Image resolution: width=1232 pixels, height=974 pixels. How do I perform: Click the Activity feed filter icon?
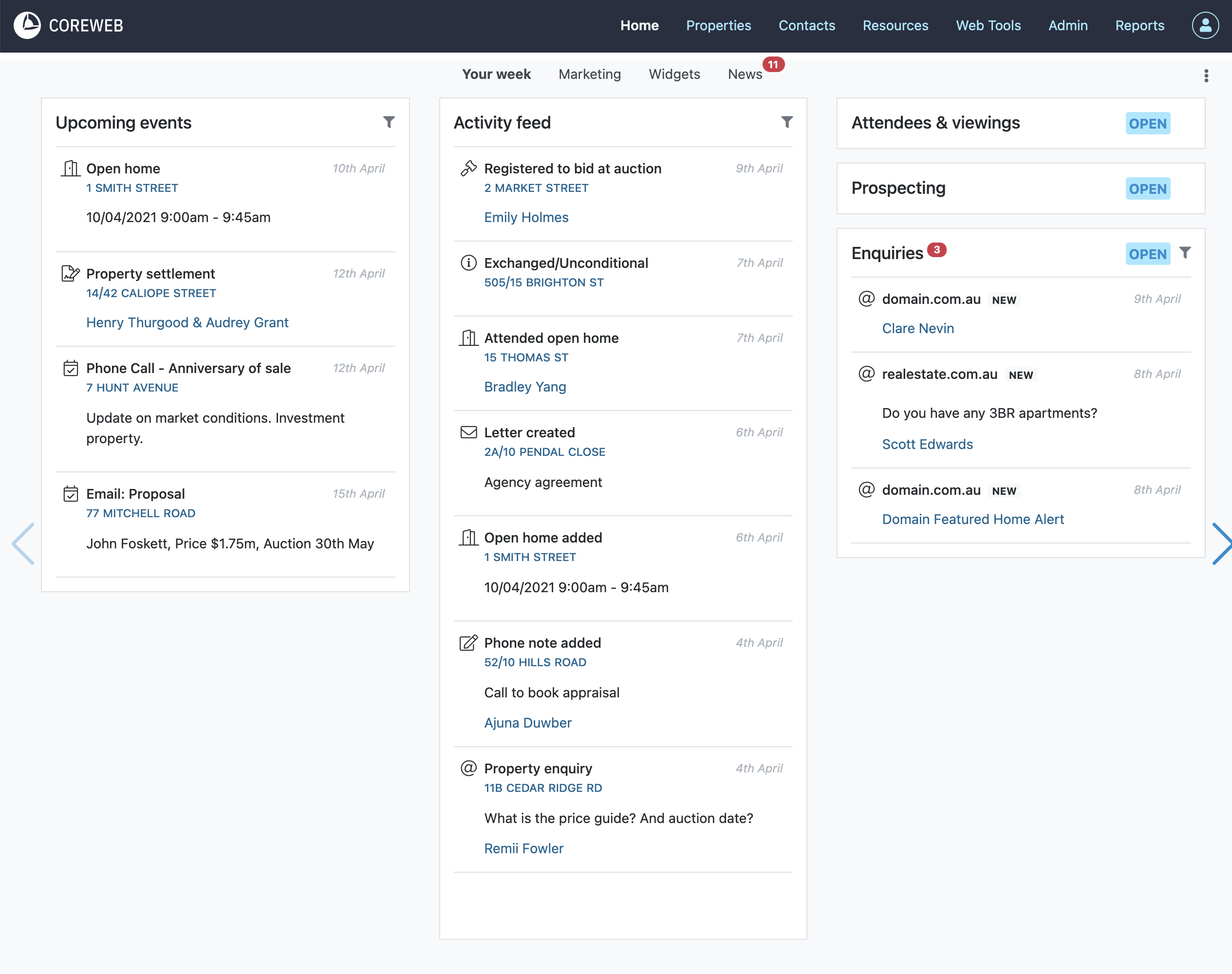(x=787, y=122)
